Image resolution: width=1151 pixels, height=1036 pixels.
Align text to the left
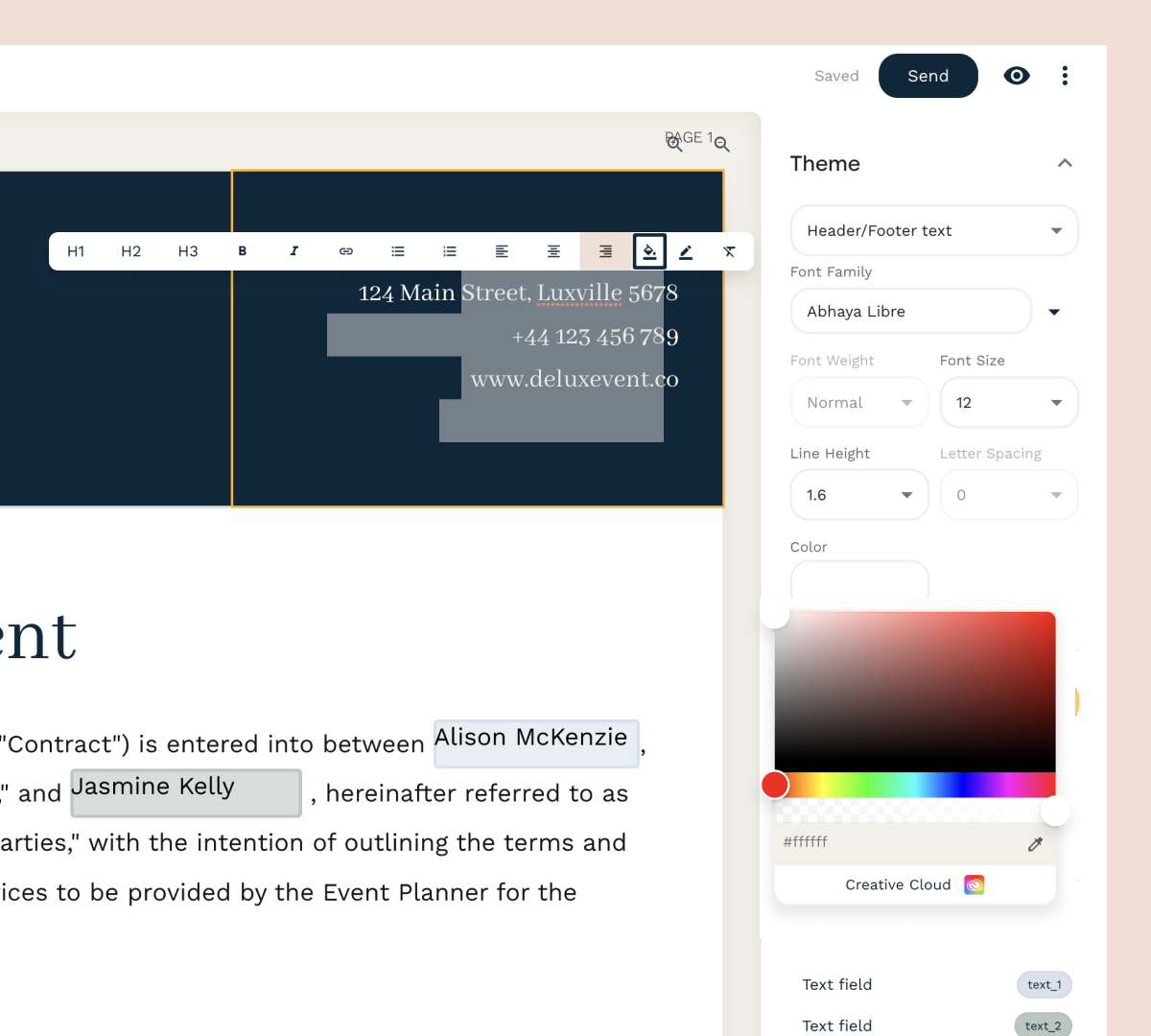tap(502, 251)
